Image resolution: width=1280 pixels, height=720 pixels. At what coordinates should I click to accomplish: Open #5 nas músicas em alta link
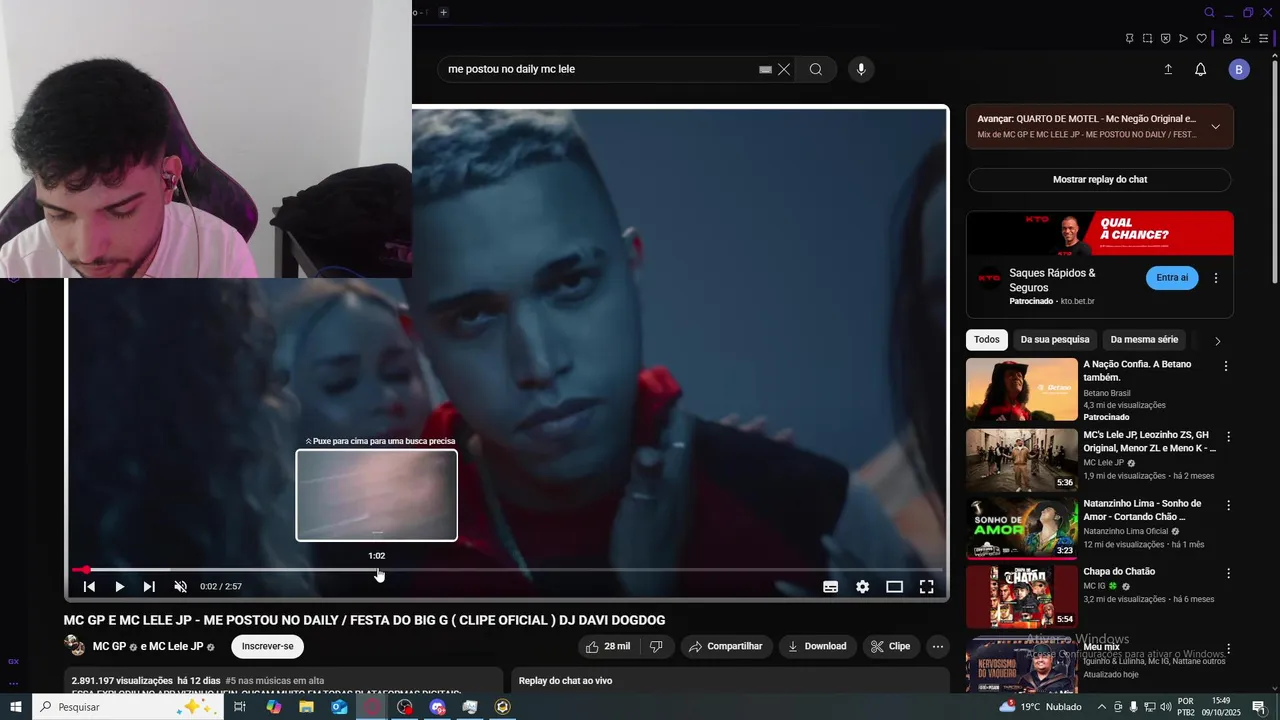(274, 681)
